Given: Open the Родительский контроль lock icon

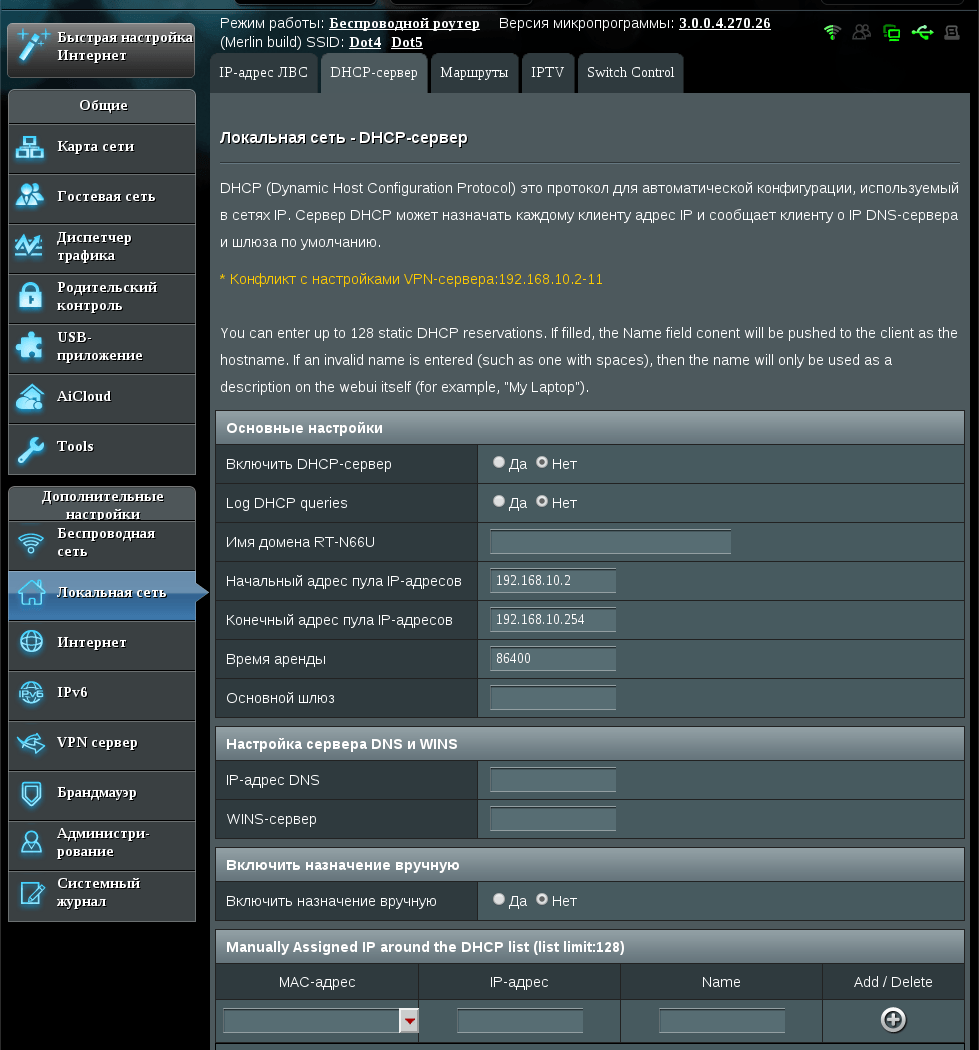Looking at the screenshot, I should 31,297.
